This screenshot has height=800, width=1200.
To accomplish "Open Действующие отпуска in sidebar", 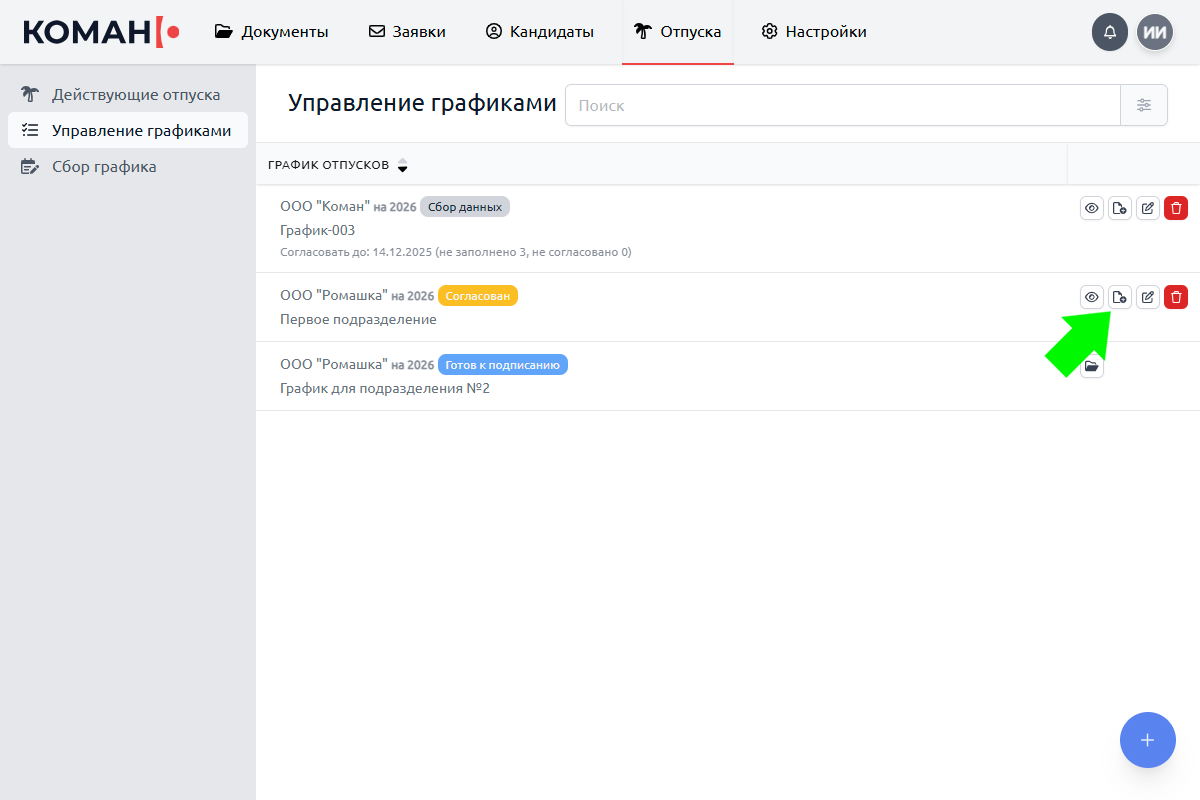I will pos(135,95).
